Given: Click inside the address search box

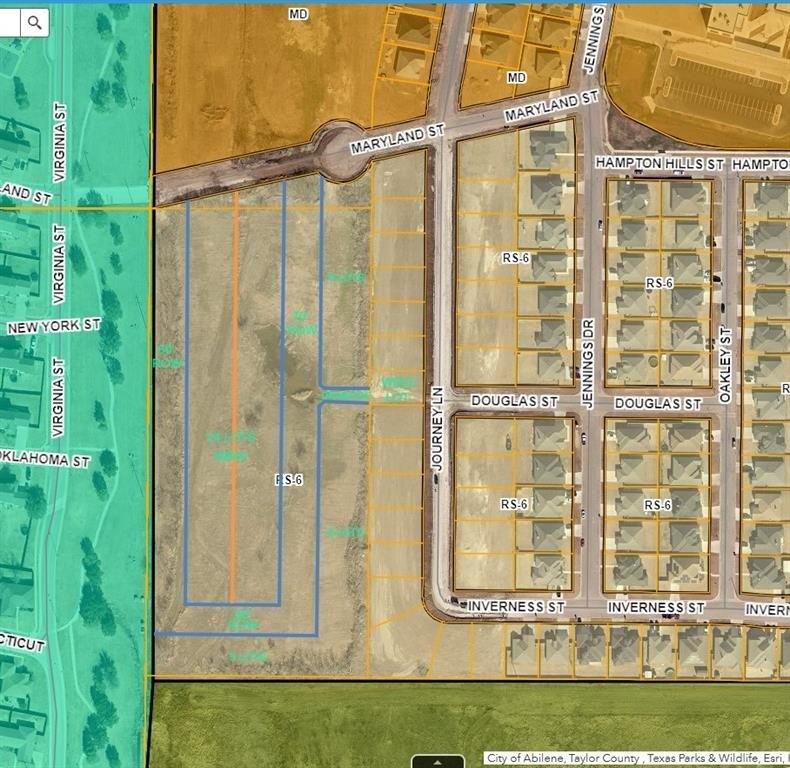Looking at the screenshot, I should point(9,22).
